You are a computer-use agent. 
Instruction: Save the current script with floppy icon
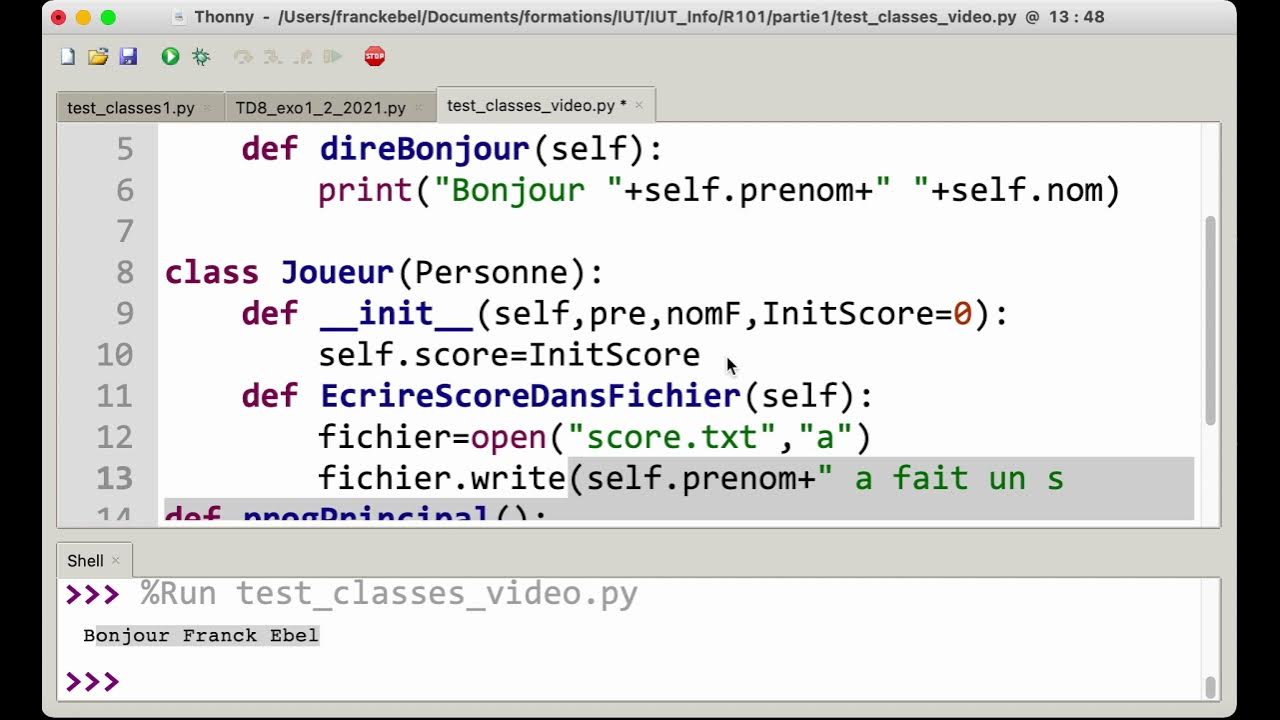coord(128,57)
